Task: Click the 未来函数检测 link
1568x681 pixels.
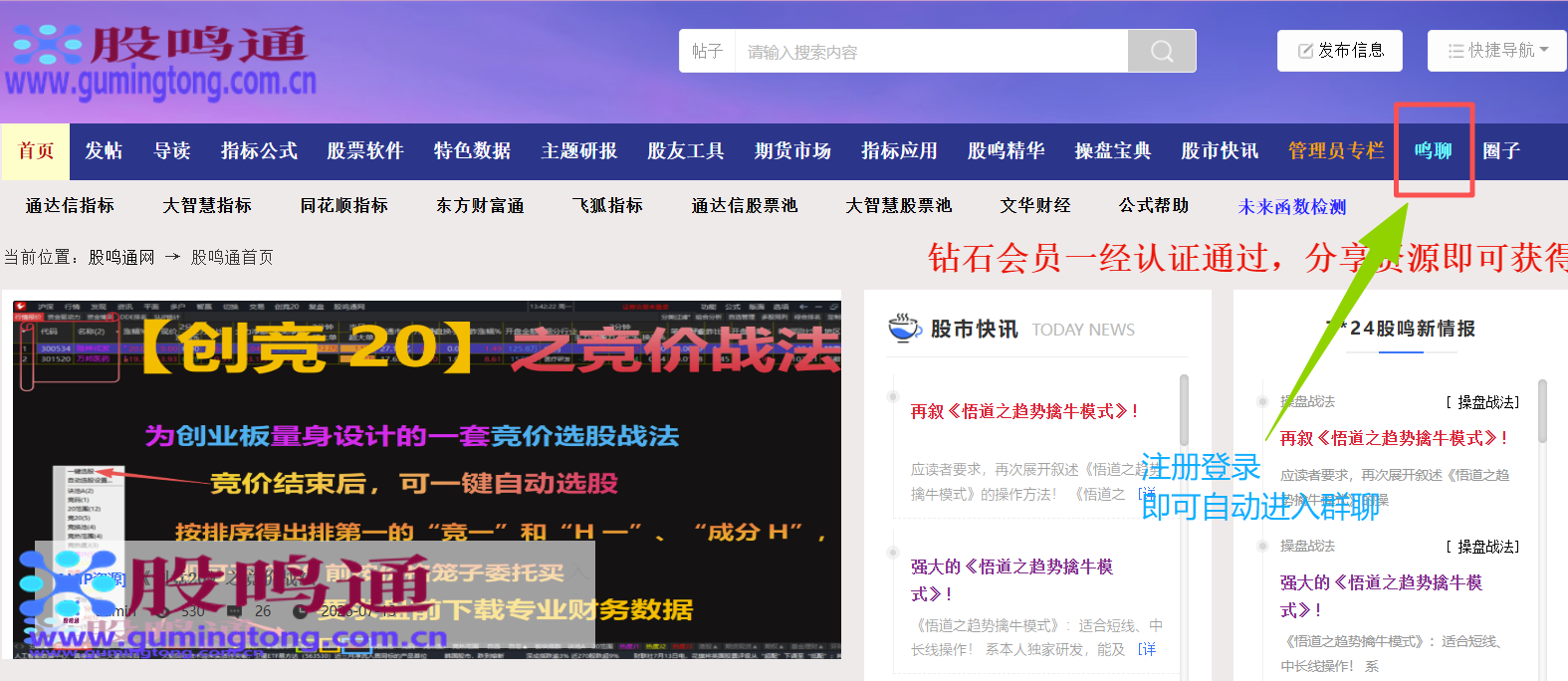Action: click(x=1292, y=207)
